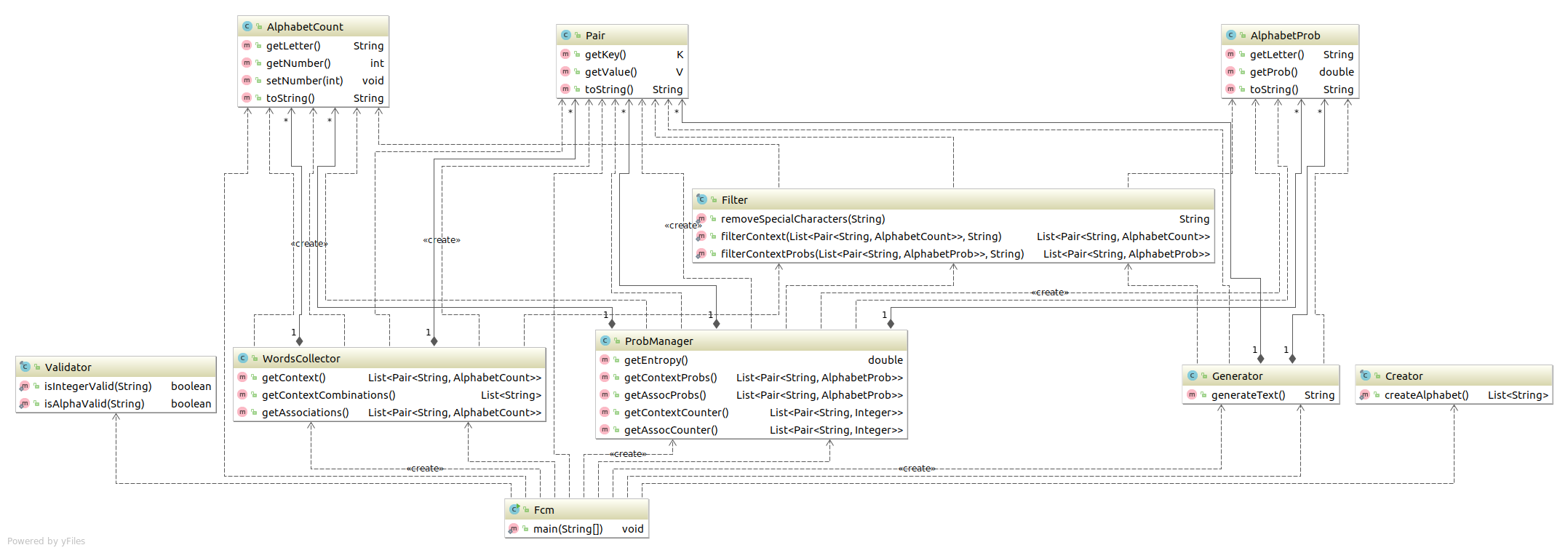The image size is (1568, 553).
Task: Click the method icon of getAssociations()
Action: point(242,412)
